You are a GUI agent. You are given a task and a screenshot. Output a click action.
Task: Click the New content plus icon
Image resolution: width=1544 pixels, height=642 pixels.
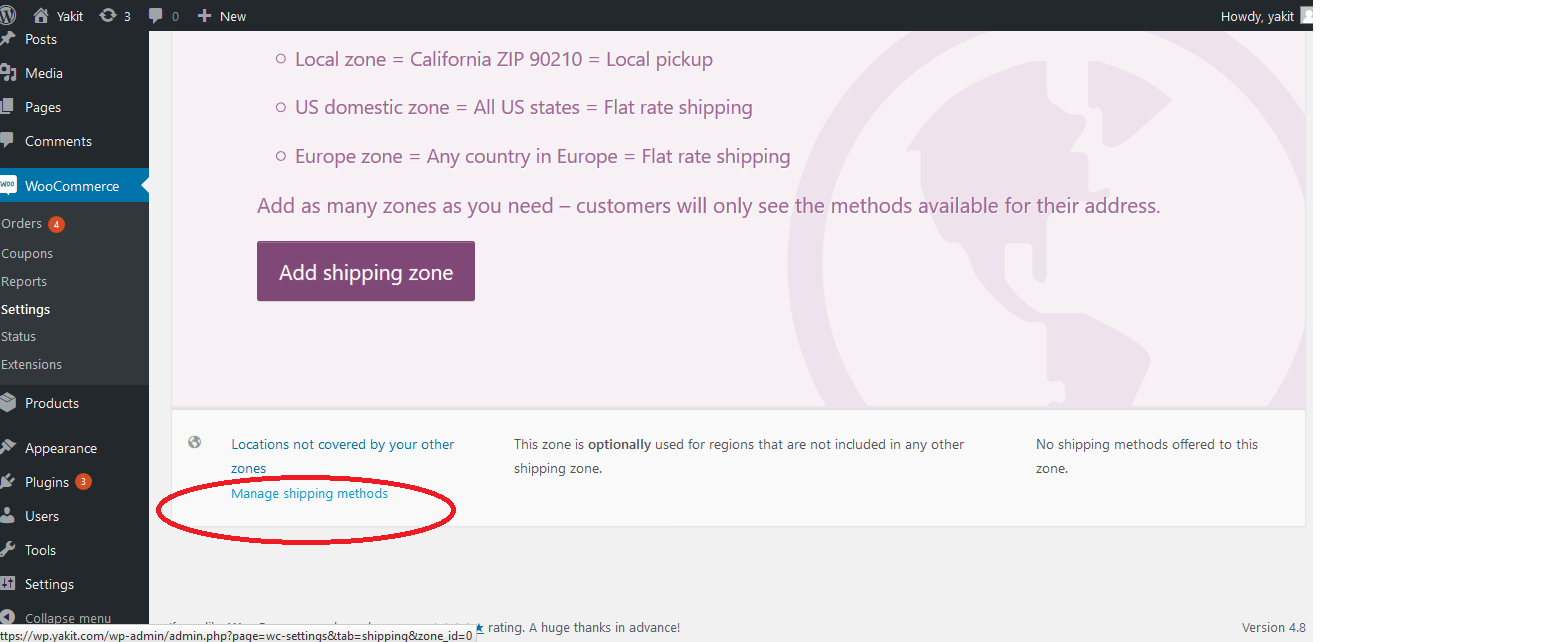coord(204,16)
